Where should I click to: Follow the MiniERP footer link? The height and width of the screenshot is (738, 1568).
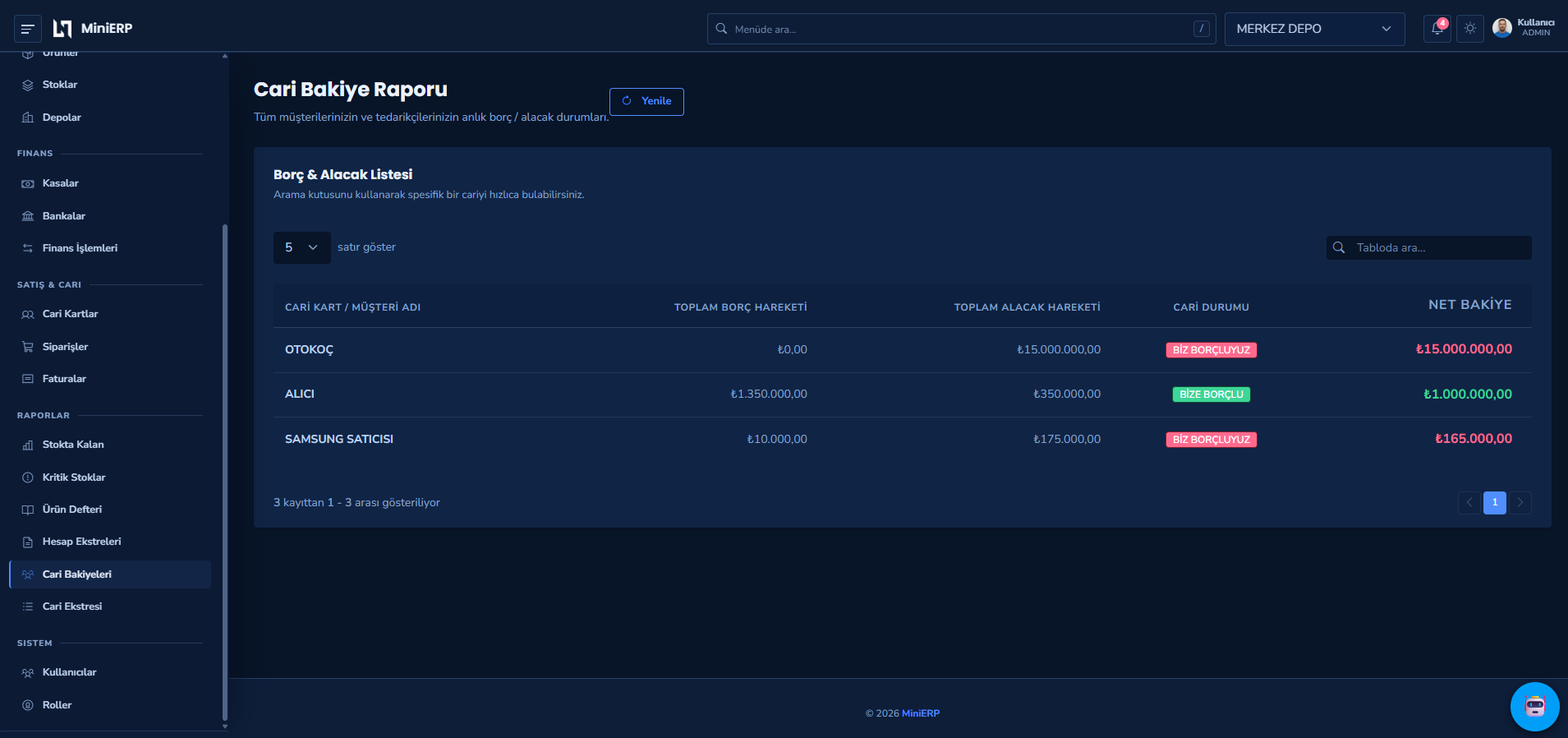click(921, 713)
